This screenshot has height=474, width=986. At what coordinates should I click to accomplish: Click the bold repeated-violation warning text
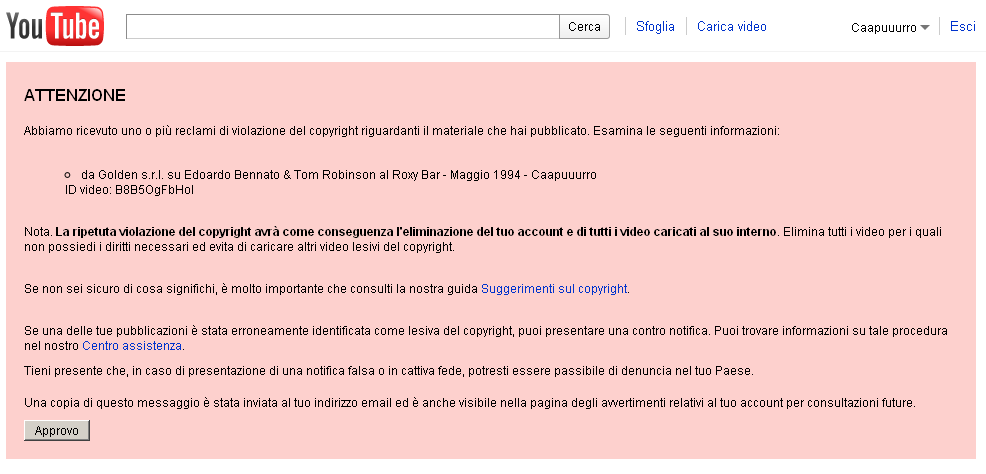(416, 231)
